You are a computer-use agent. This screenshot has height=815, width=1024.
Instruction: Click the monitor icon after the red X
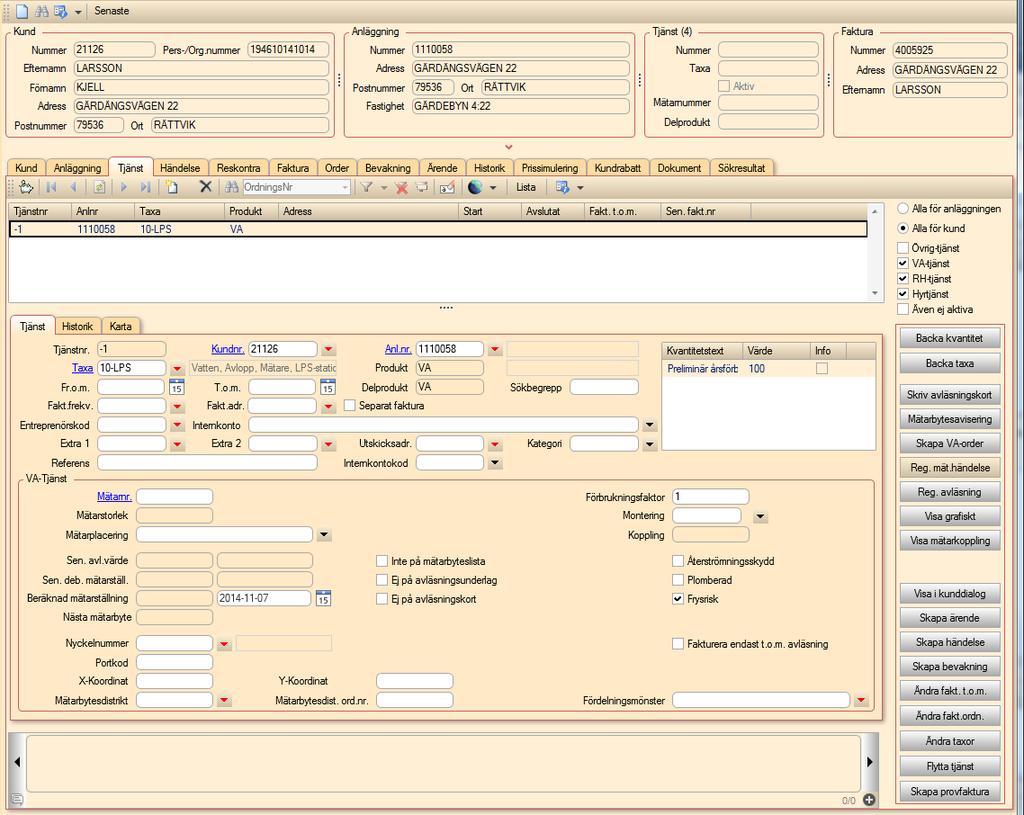pyautogui.click(x=423, y=187)
